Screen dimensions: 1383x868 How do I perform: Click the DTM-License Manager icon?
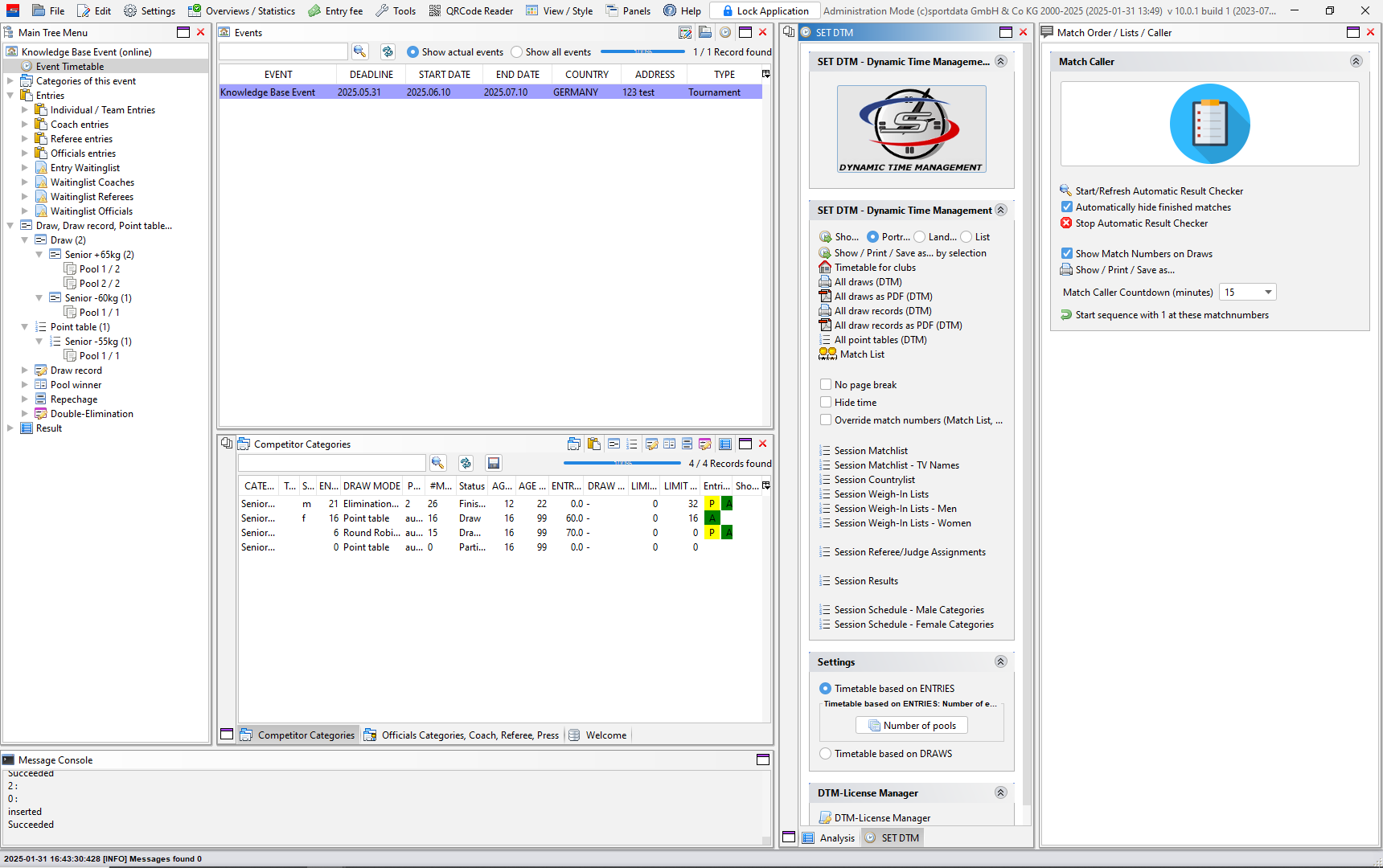[x=825, y=817]
